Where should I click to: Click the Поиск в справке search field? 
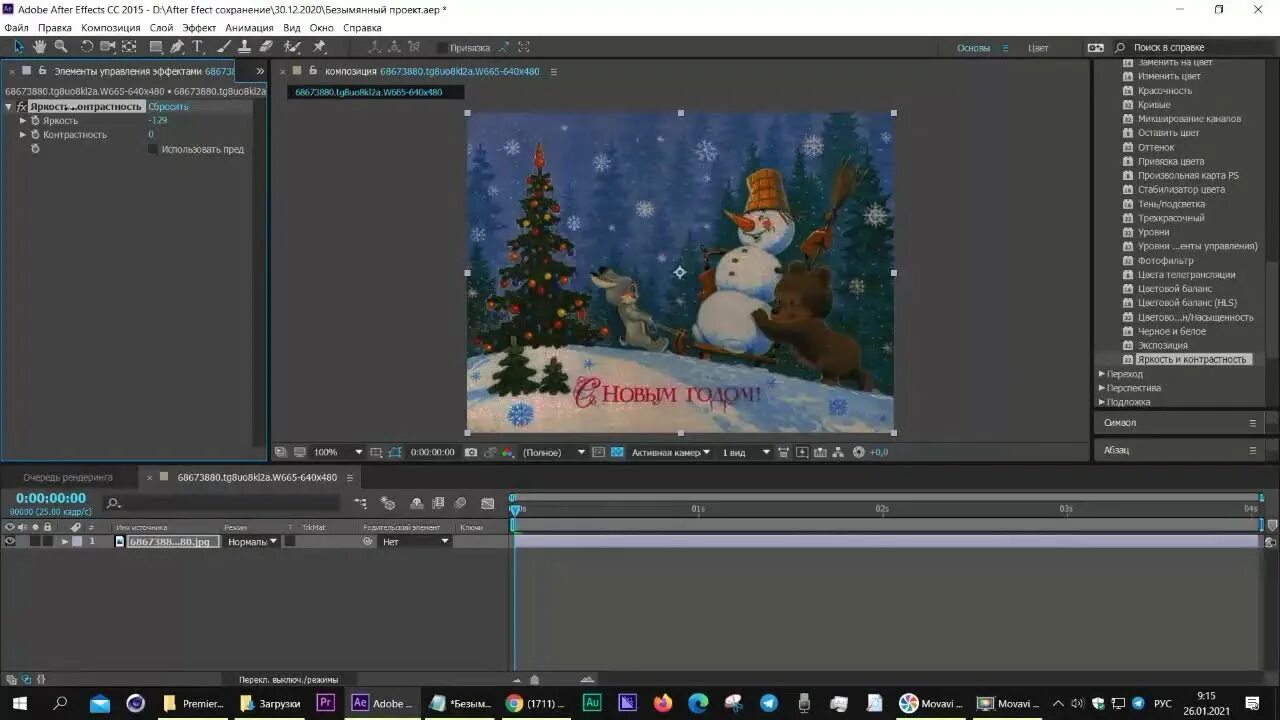point(1192,47)
